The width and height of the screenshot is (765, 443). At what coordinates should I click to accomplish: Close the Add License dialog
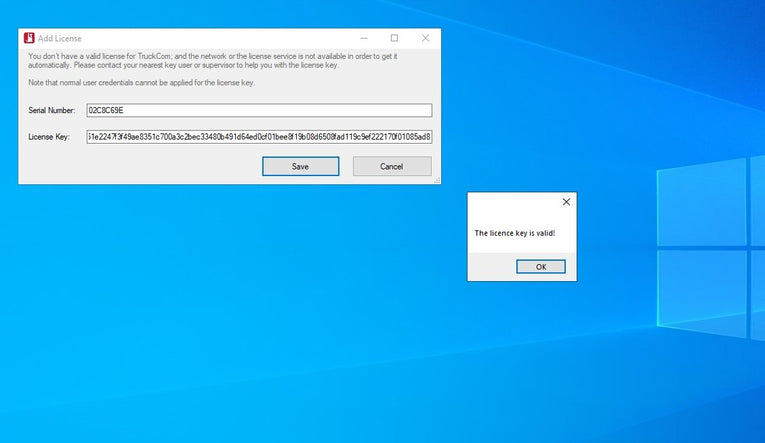(x=425, y=38)
